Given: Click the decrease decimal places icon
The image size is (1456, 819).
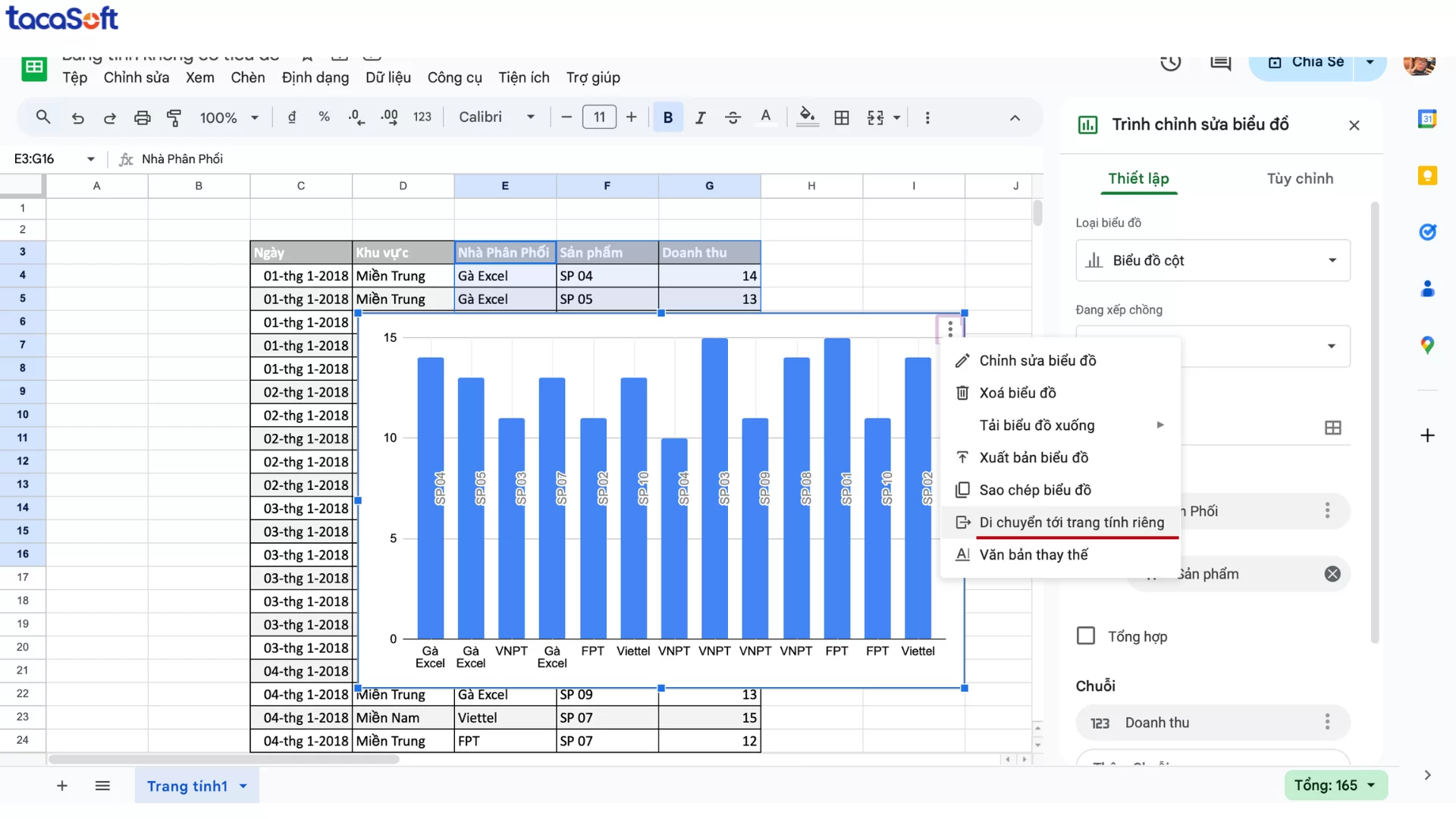Looking at the screenshot, I should coord(354,118).
